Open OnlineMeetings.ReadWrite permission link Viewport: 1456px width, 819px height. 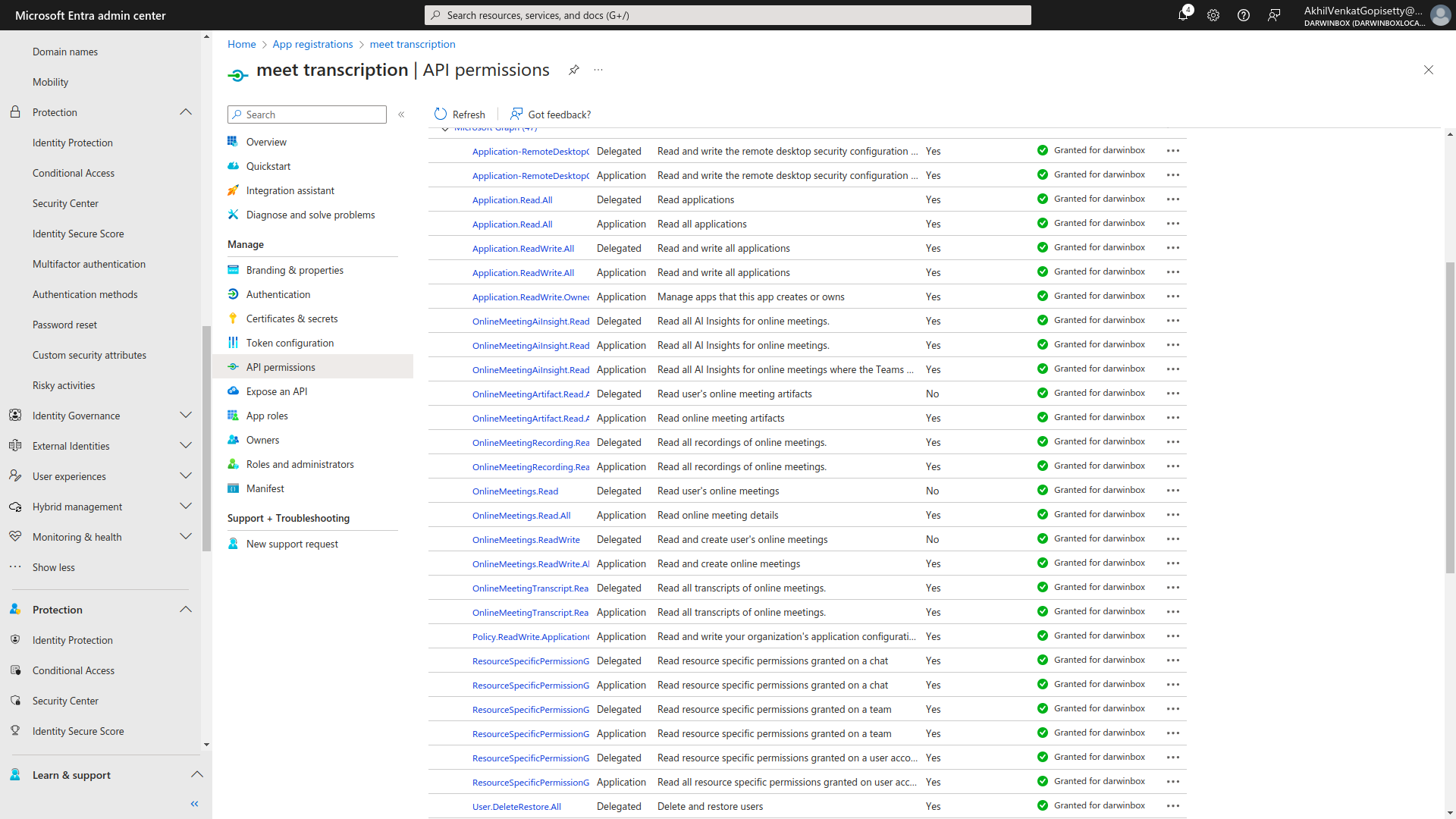(x=526, y=540)
